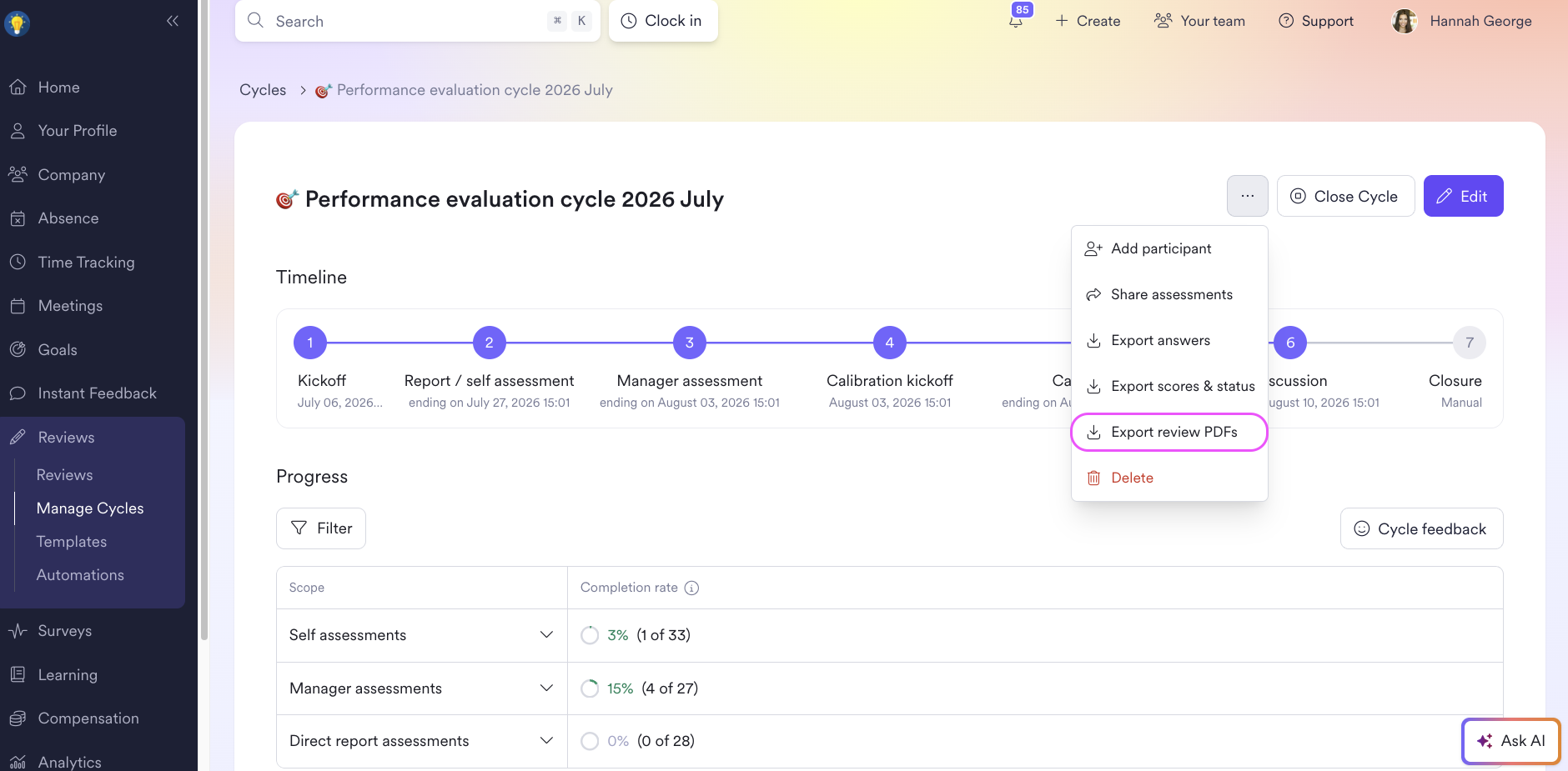This screenshot has height=771, width=1568.
Task: Click the Ask AI sparkle button
Action: click(1510, 740)
